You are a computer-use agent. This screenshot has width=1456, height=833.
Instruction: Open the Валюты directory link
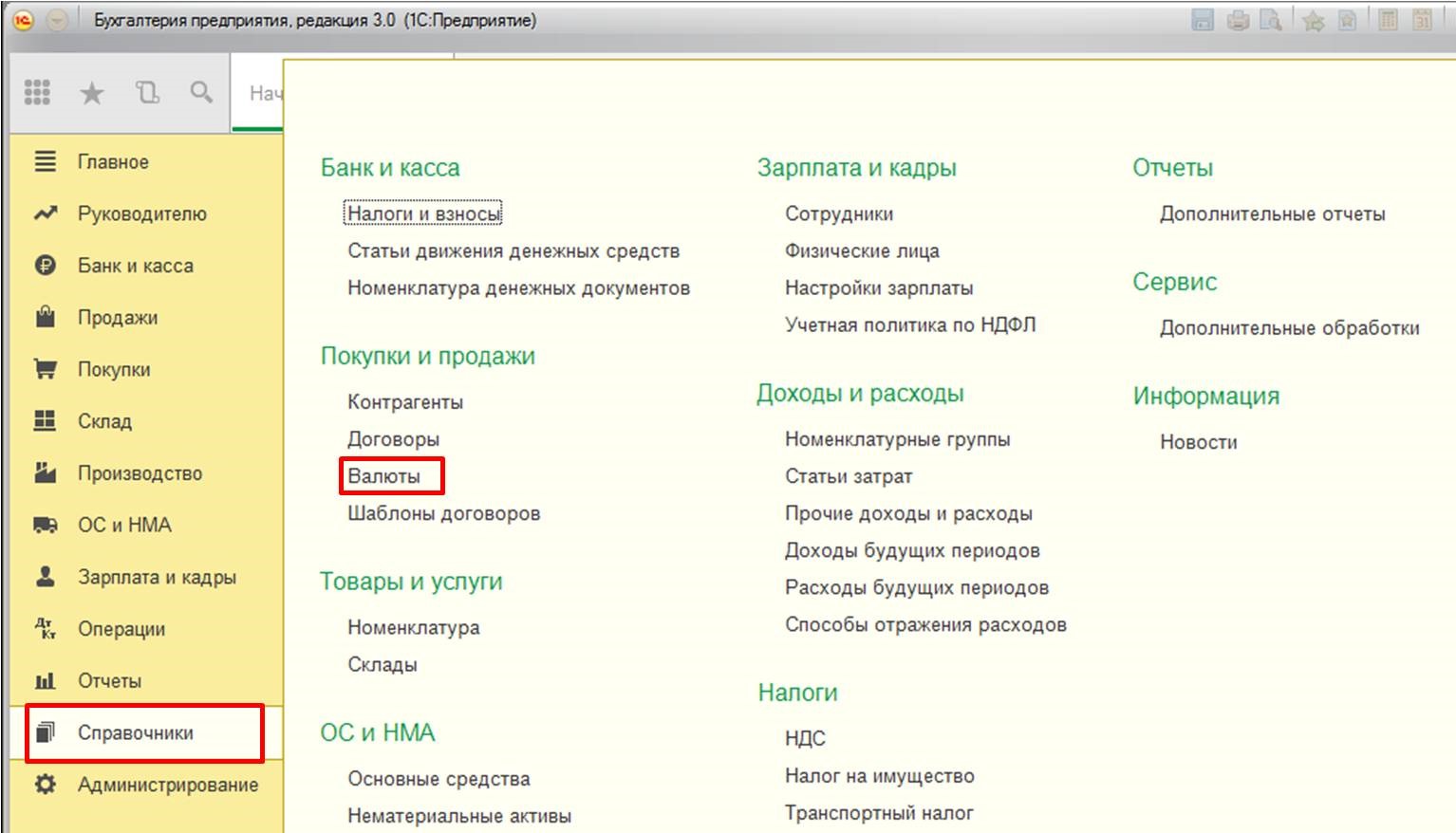click(383, 476)
